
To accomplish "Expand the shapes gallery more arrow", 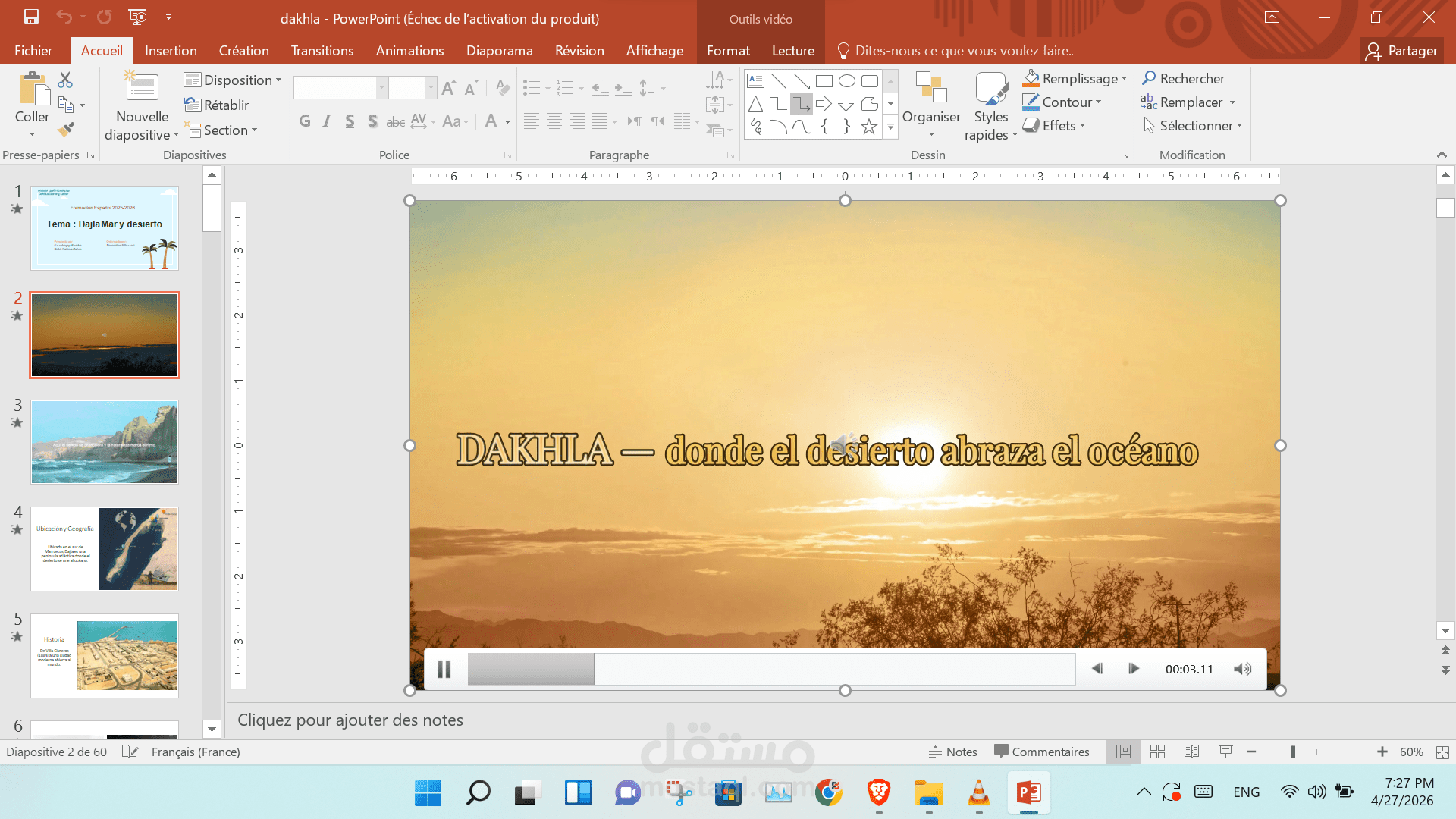I will click(891, 127).
